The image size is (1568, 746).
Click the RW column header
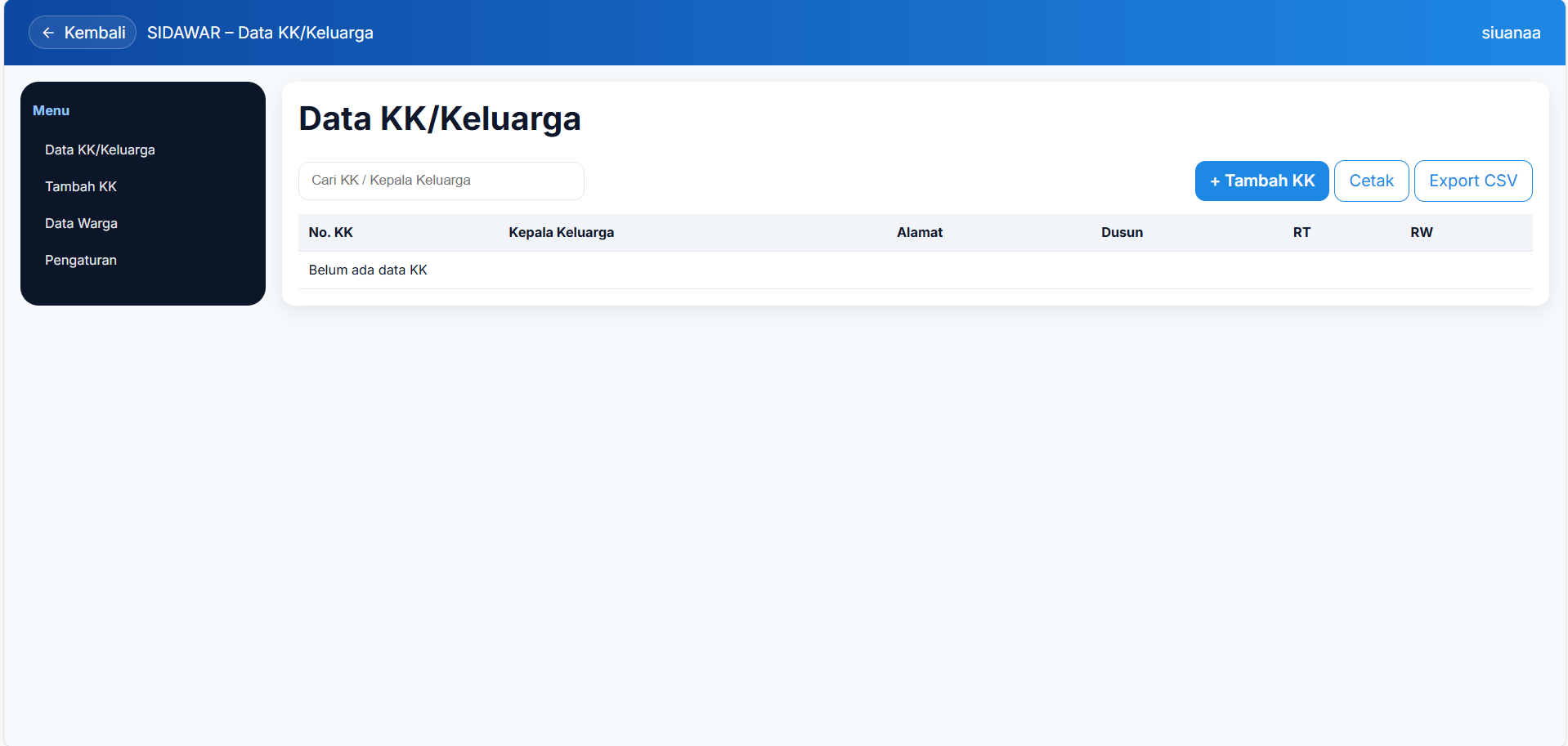[x=1421, y=232]
